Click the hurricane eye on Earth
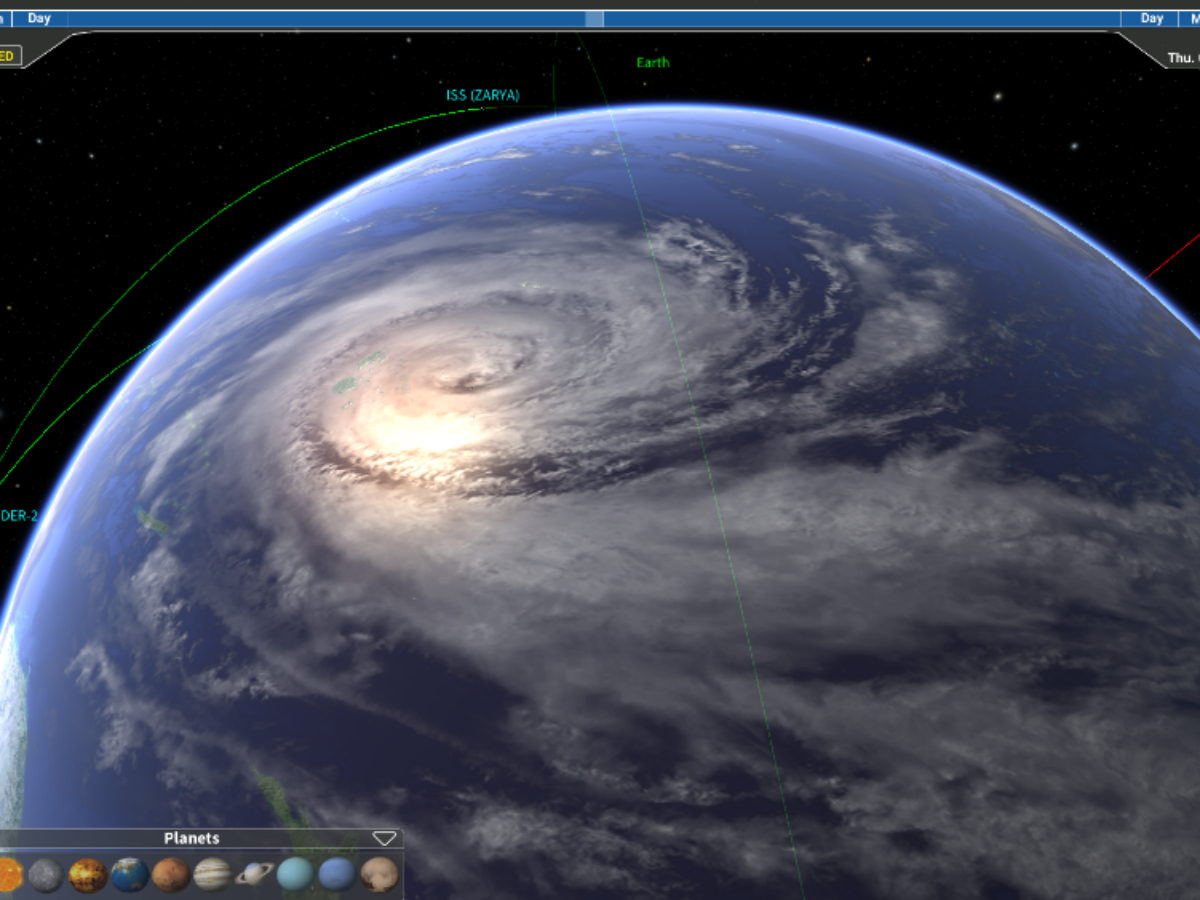 click(x=467, y=380)
